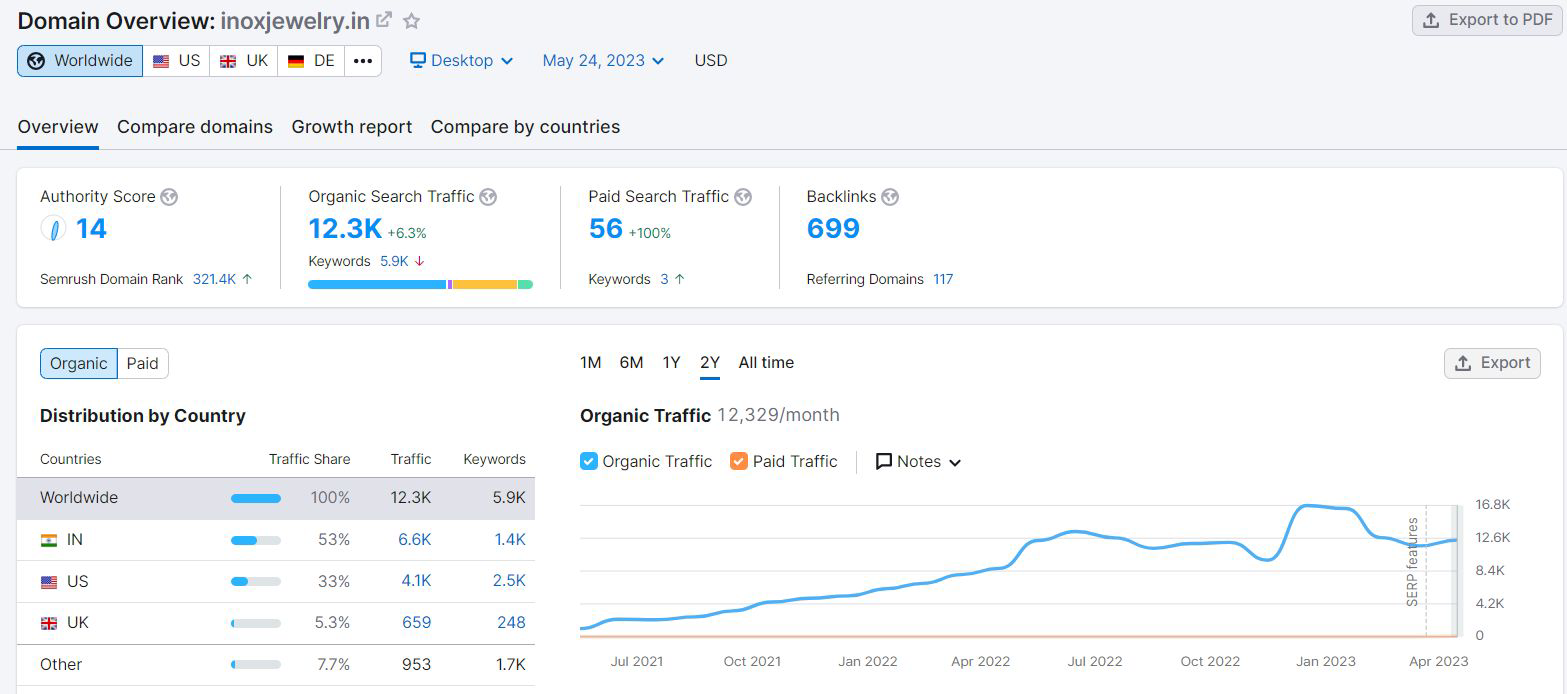Switch to the Paid toggle
This screenshot has width=1567, height=694.
pos(142,363)
